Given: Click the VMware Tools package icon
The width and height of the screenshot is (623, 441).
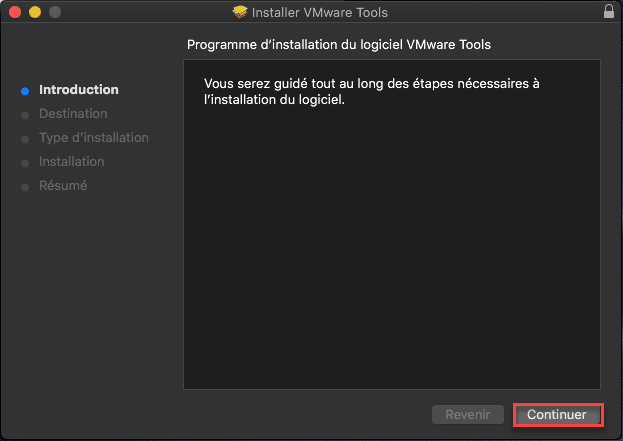Looking at the screenshot, I should tap(240, 12).
